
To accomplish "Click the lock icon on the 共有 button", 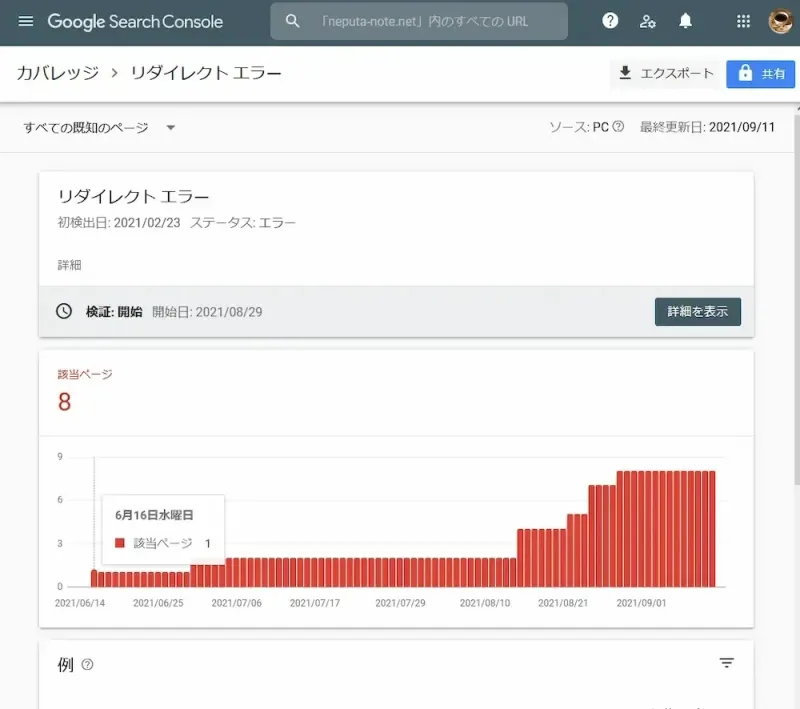I will click(745, 73).
